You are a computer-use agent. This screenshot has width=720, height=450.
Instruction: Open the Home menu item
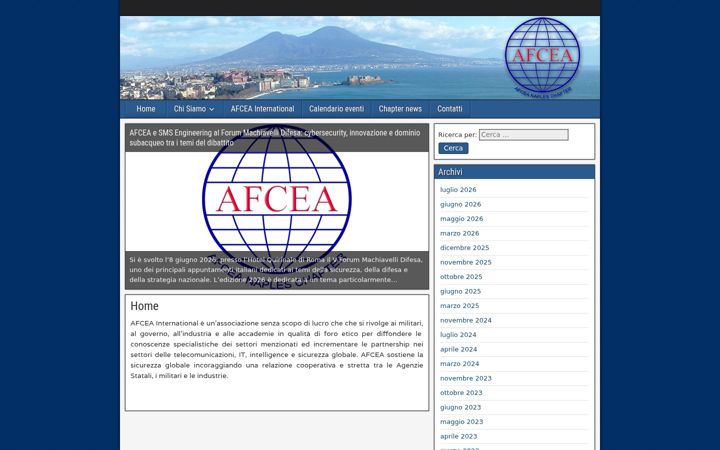click(146, 109)
